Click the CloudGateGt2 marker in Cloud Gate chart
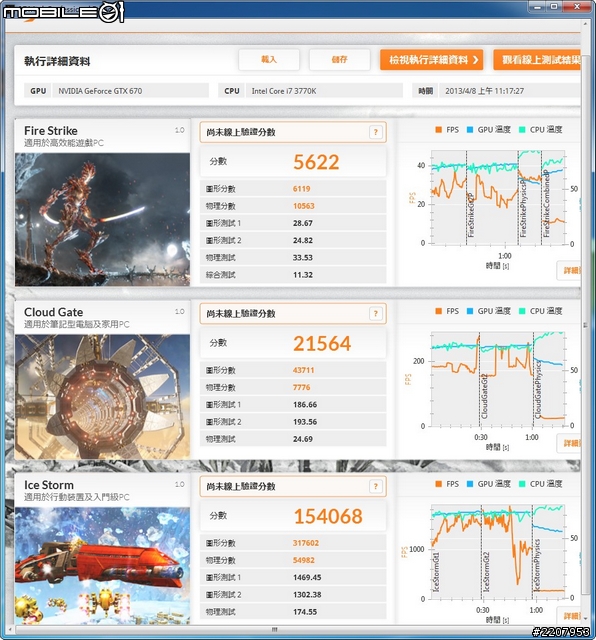The width and height of the screenshot is (596, 640). [484, 396]
